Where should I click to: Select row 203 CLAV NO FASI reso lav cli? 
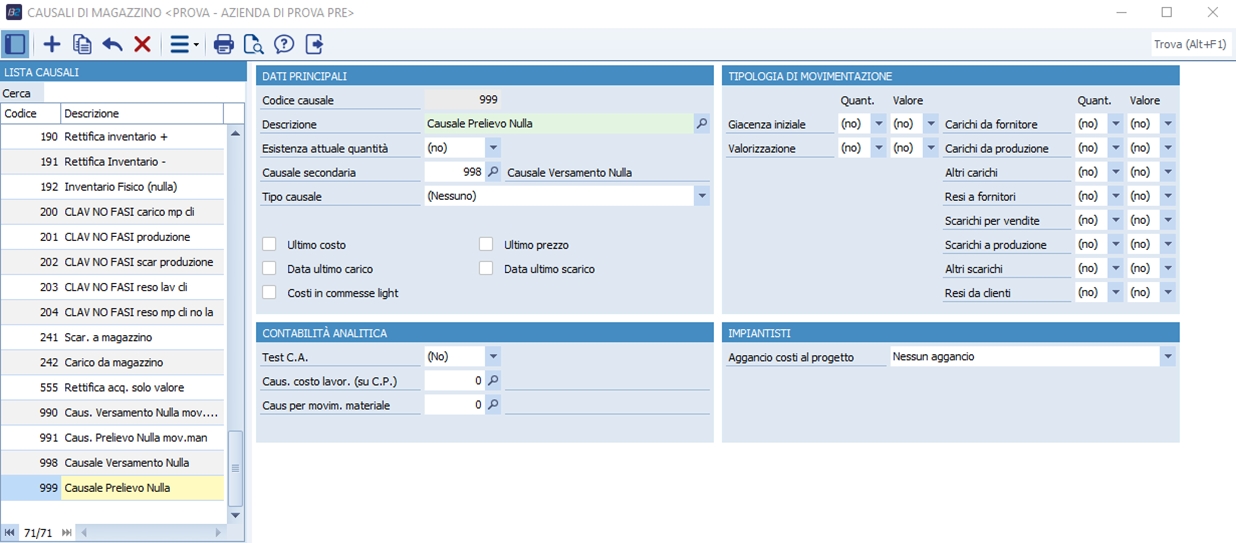pyautogui.click(x=113, y=287)
